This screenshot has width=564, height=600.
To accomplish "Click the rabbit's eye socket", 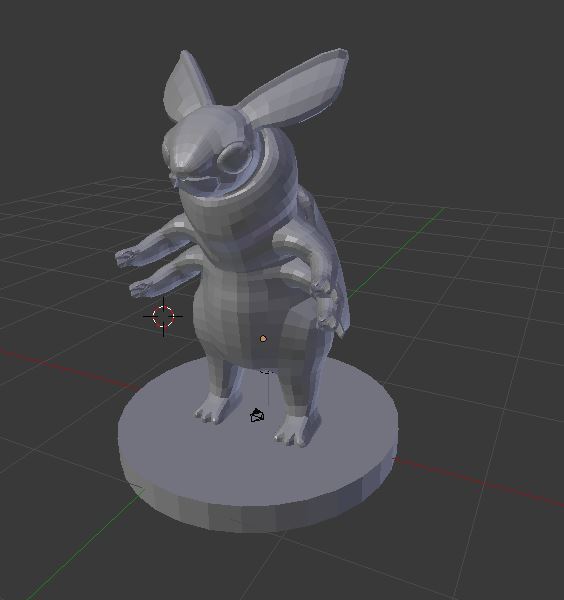I will (229, 158).
